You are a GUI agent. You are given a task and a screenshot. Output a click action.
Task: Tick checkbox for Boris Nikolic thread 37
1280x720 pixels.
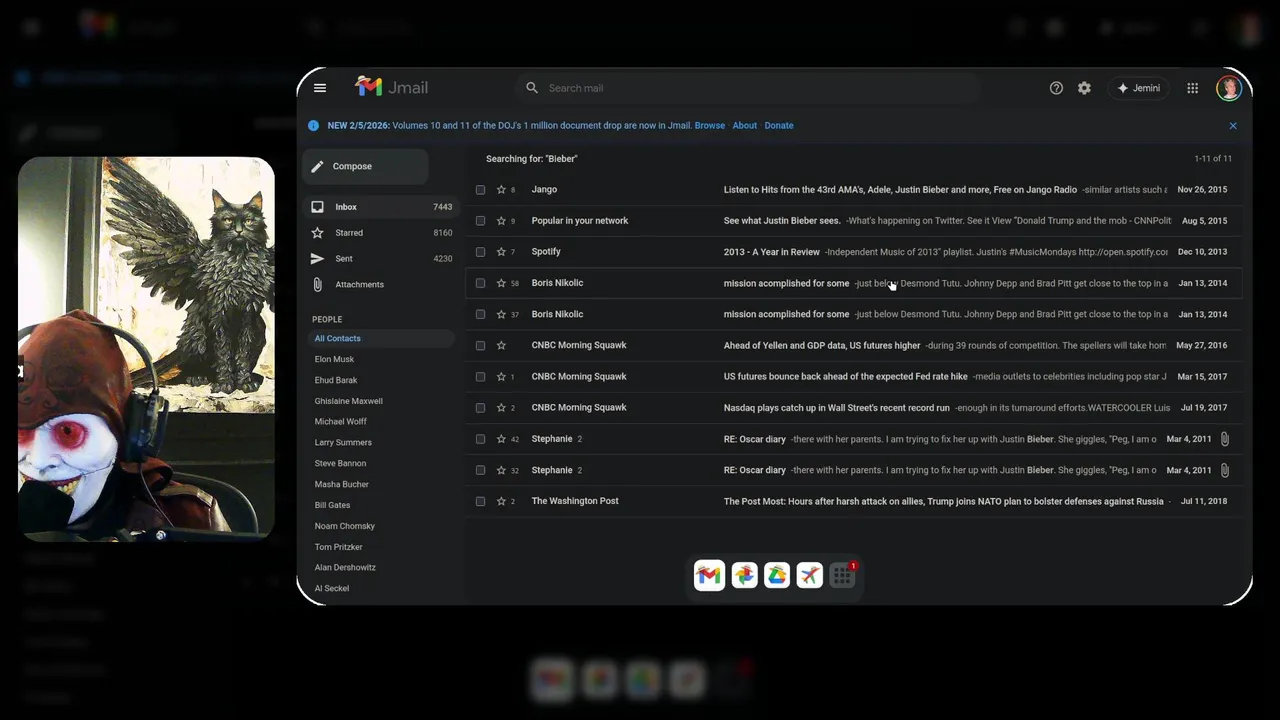click(x=481, y=314)
